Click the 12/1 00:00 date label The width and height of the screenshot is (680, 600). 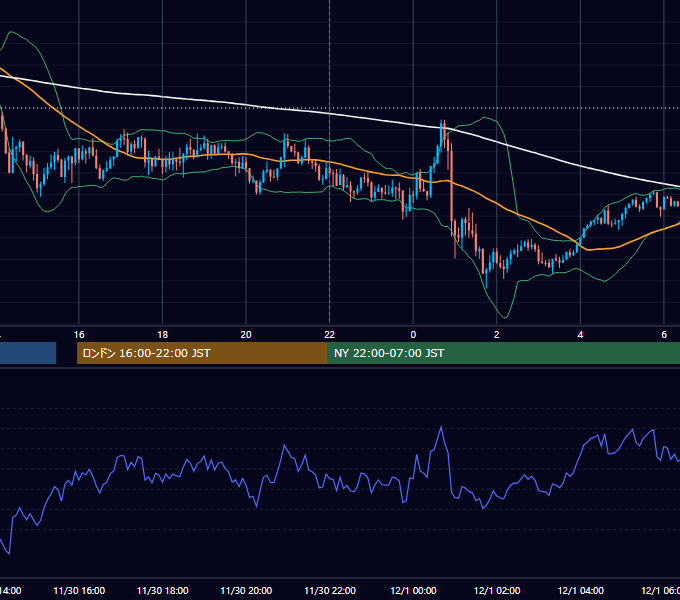coord(413,591)
